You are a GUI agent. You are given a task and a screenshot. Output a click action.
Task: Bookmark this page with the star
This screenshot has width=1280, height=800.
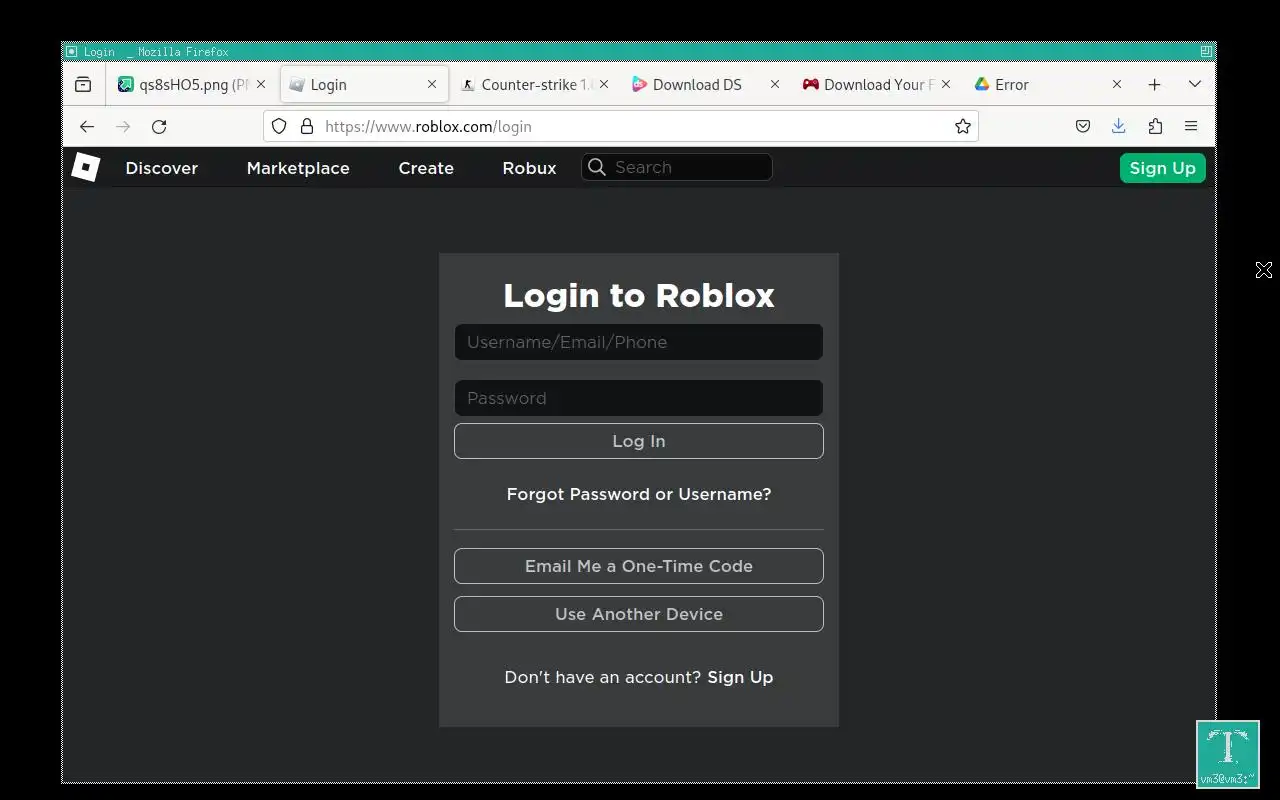[x=963, y=126]
